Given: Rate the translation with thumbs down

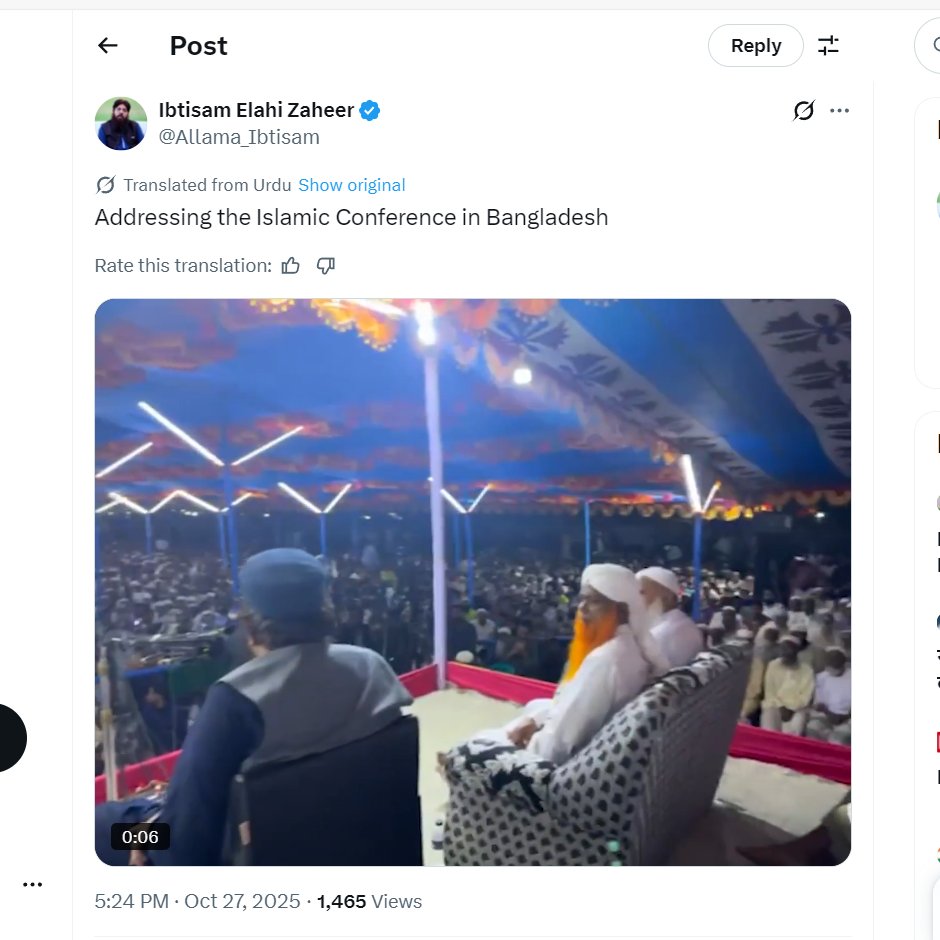Looking at the screenshot, I should (326, 266).
